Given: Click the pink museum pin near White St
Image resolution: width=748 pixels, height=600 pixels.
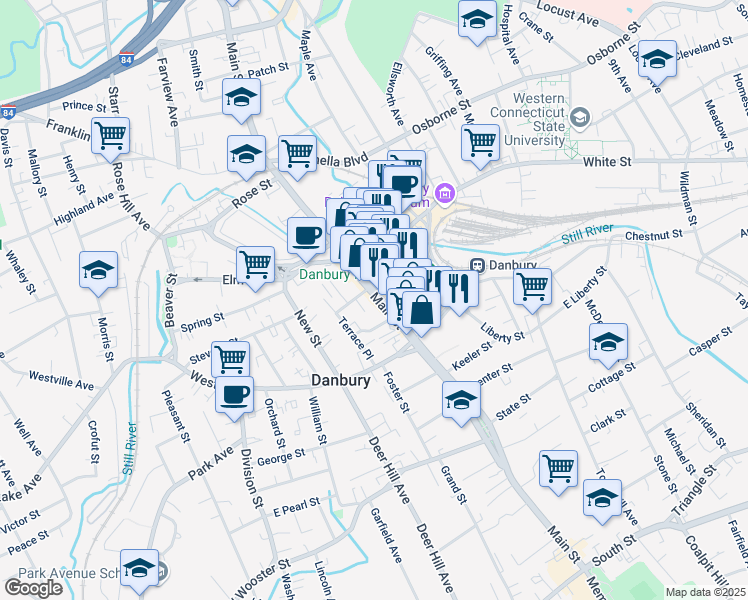Looking at the screenshot, I should (x=445, y=194).
